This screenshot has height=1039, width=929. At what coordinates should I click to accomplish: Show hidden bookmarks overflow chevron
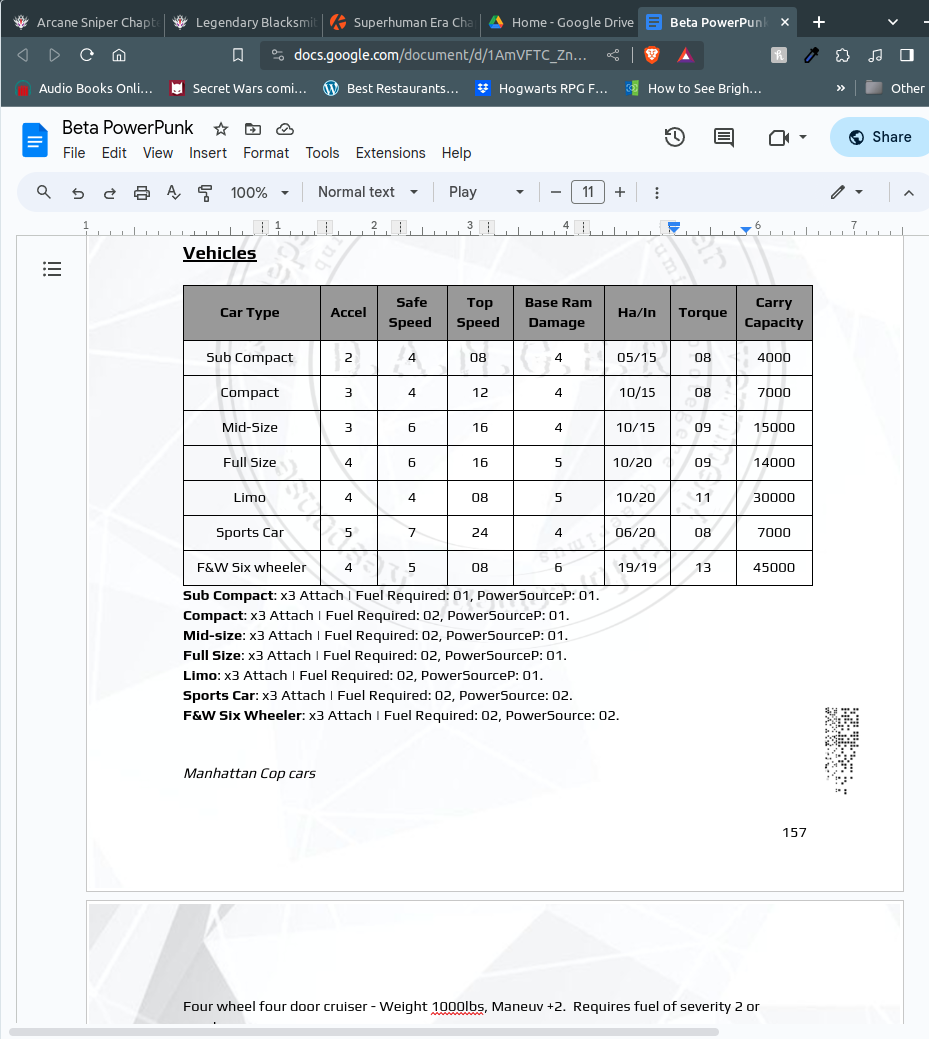coord(841,88)
